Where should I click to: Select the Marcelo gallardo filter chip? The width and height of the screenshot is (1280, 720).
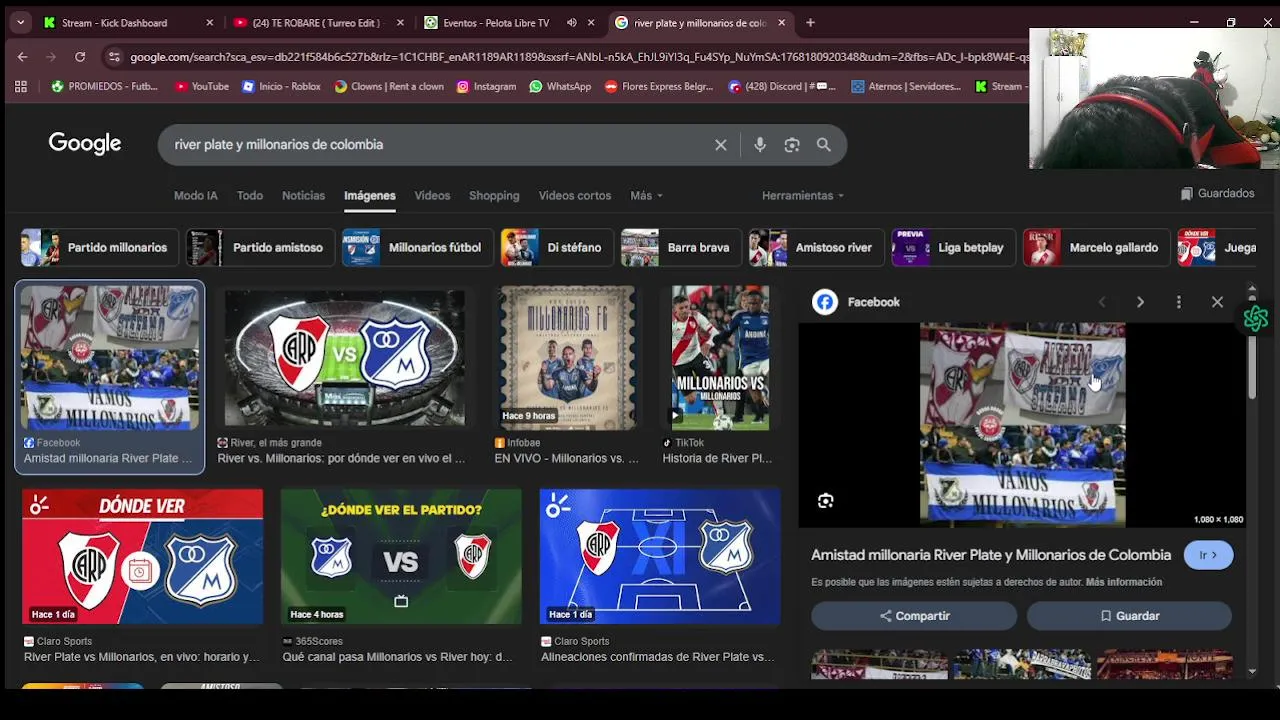[x=1095, y=248]
